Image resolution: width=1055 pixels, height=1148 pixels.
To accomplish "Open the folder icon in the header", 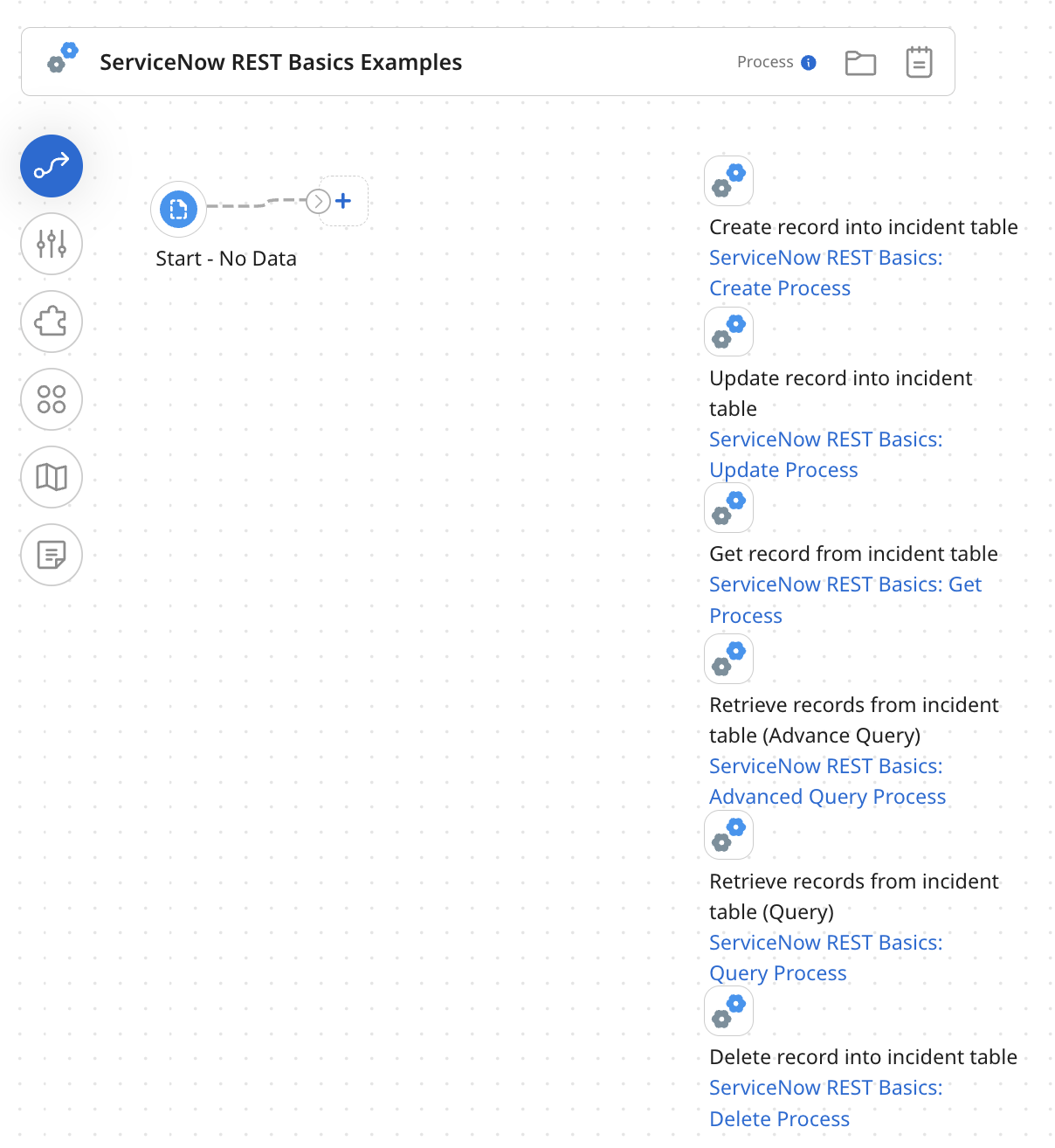I will point(860,62).
